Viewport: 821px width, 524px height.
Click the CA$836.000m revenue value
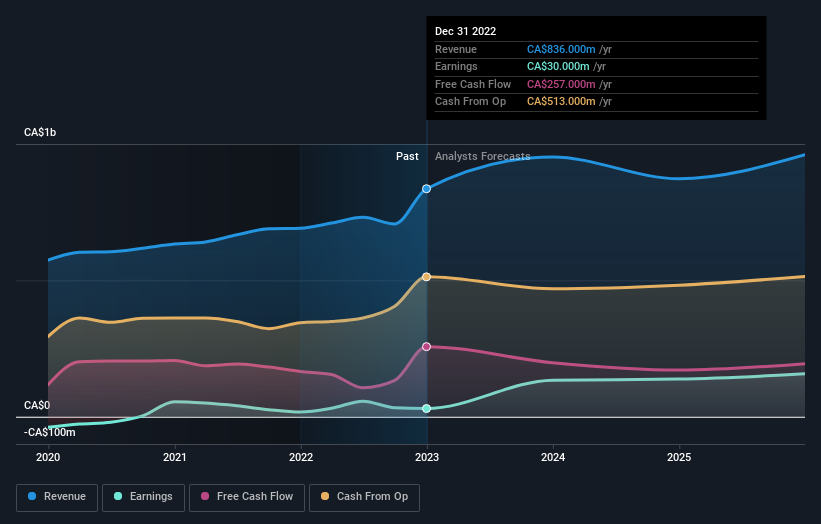(x=561, y=49)
